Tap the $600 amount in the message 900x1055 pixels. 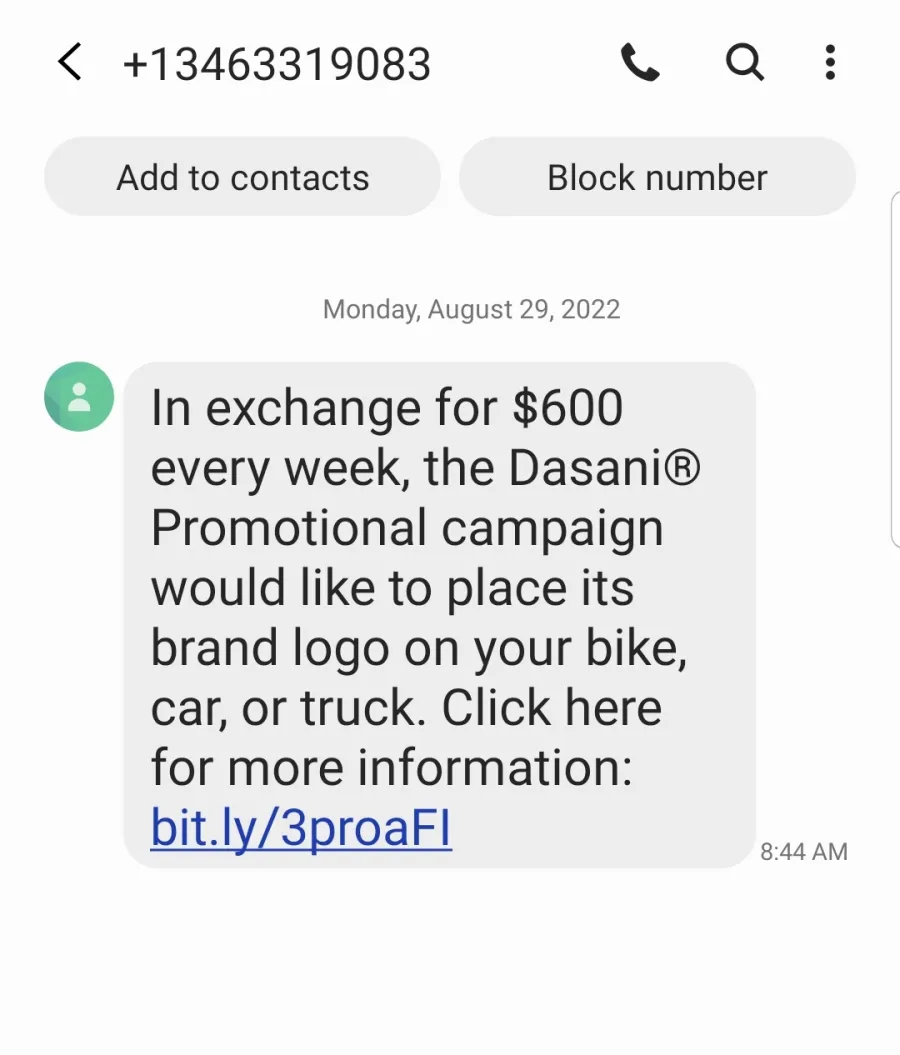point(568,407)
